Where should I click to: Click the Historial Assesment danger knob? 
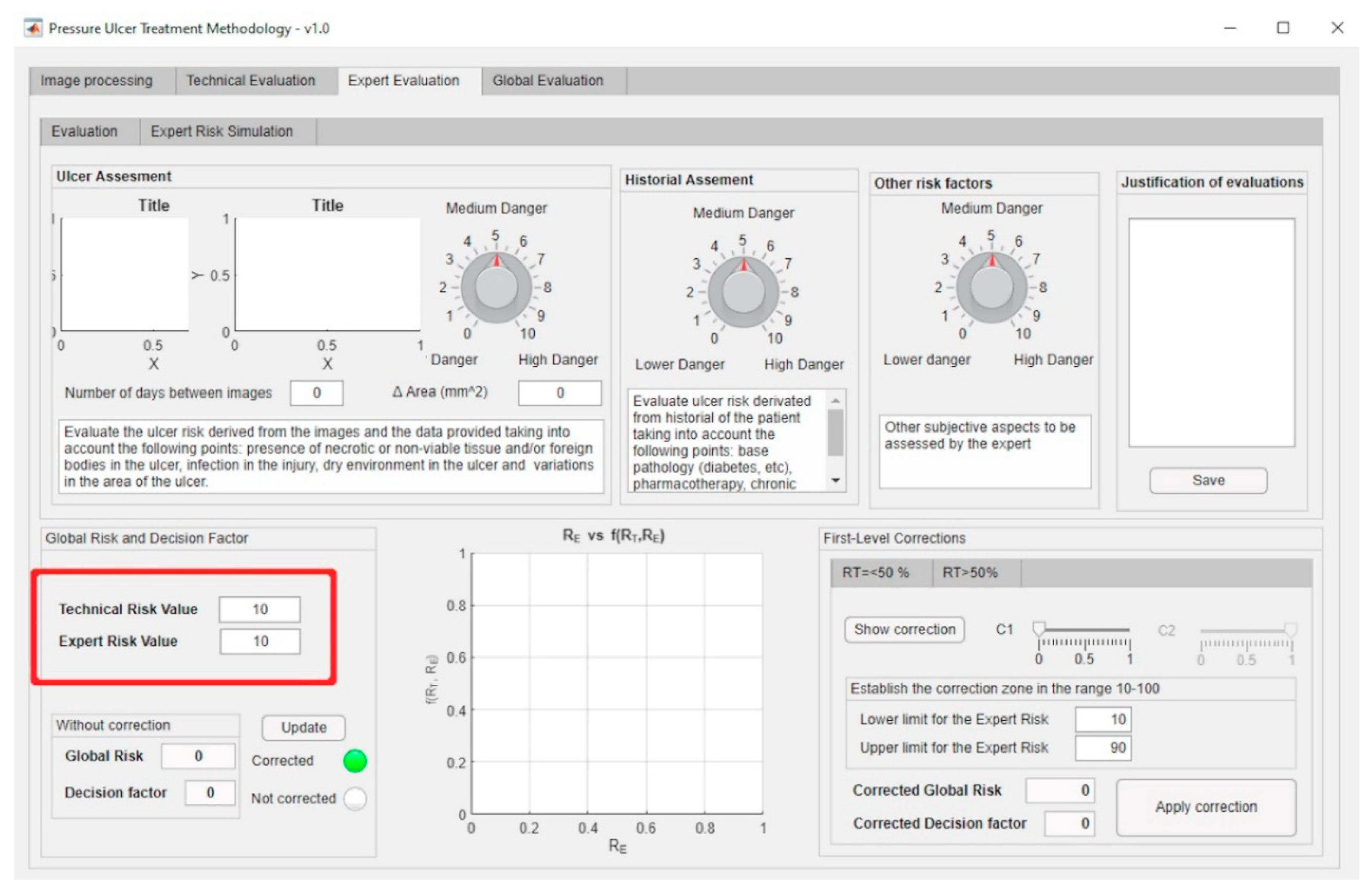[x=743, y=291]
